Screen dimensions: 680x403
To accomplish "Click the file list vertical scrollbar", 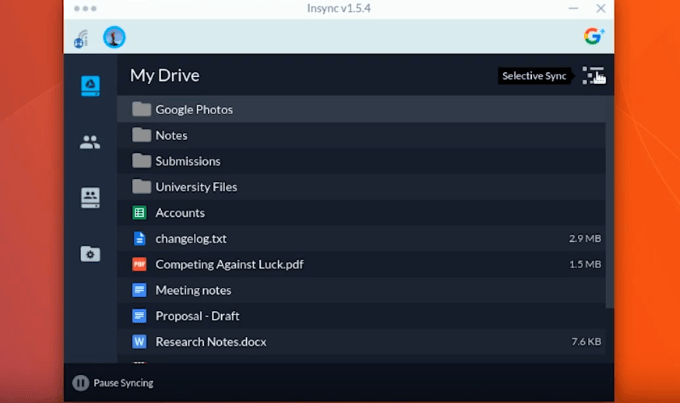I will [609, 202].
